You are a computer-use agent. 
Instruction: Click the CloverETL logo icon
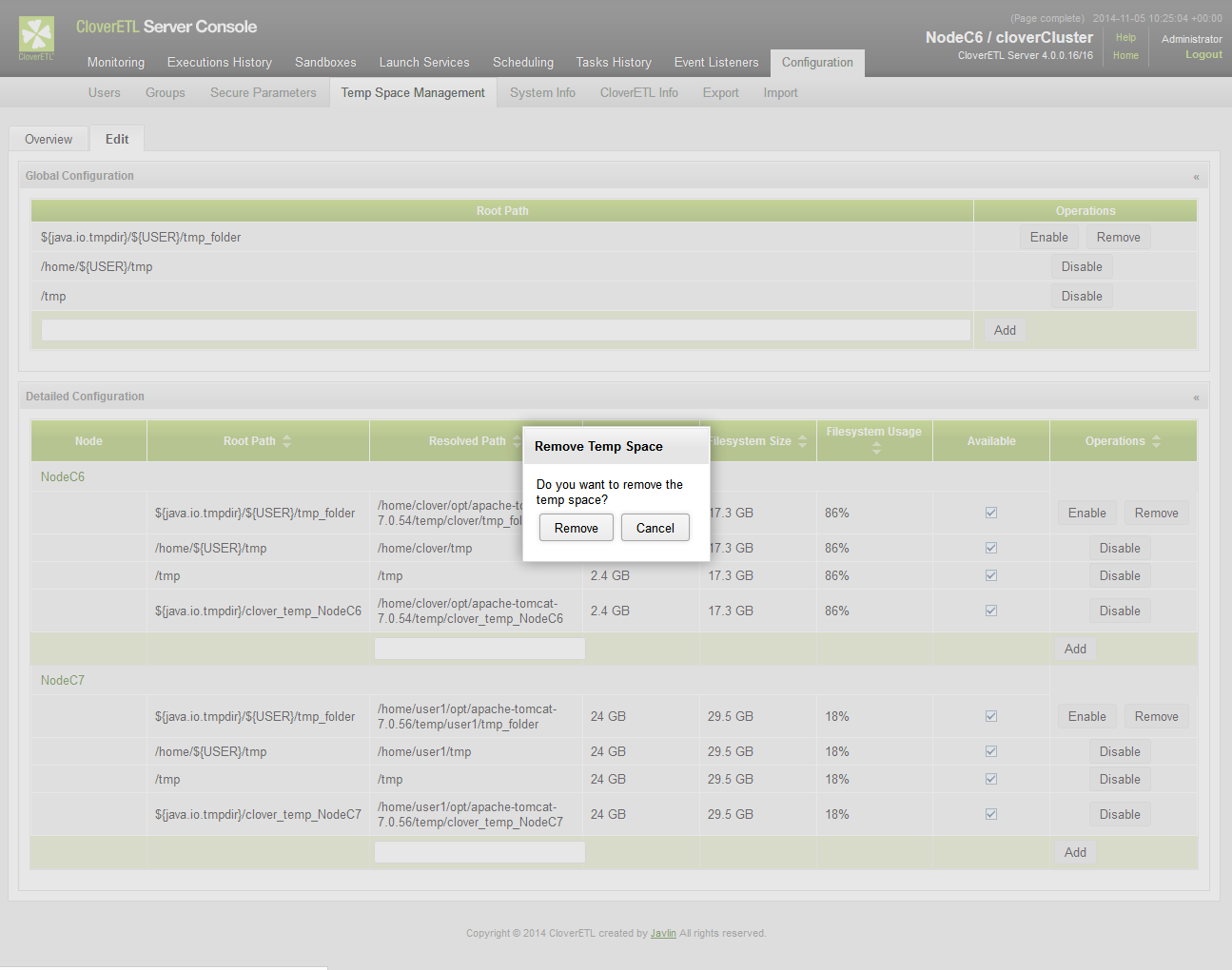point(36,35)
